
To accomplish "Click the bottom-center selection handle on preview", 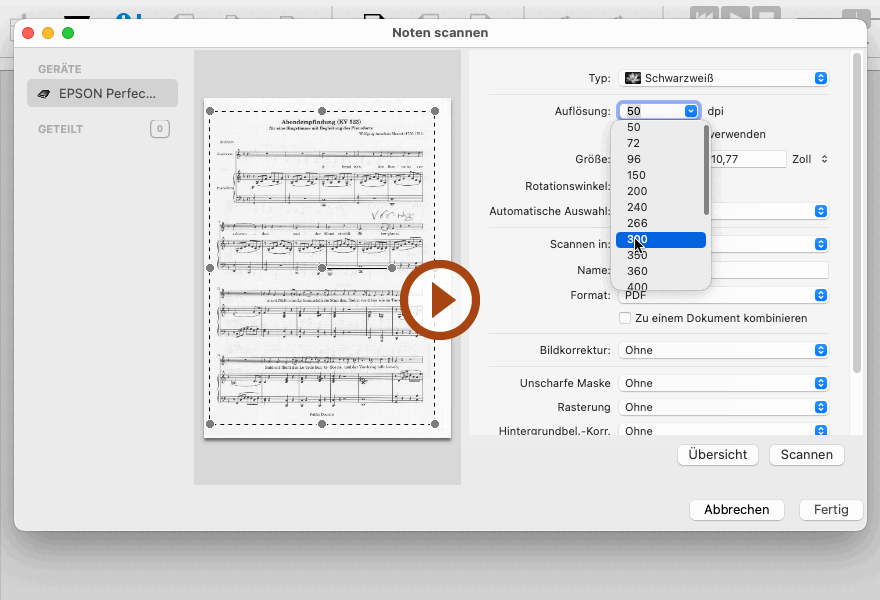I will pyautogui.click(x=322, y=425).
